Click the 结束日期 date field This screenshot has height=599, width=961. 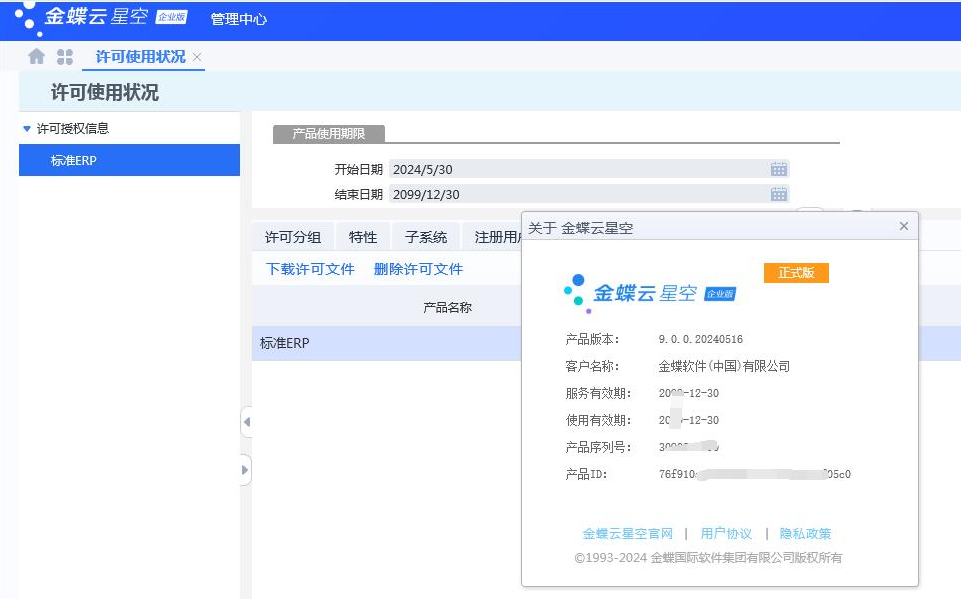[x=589, y=194]
